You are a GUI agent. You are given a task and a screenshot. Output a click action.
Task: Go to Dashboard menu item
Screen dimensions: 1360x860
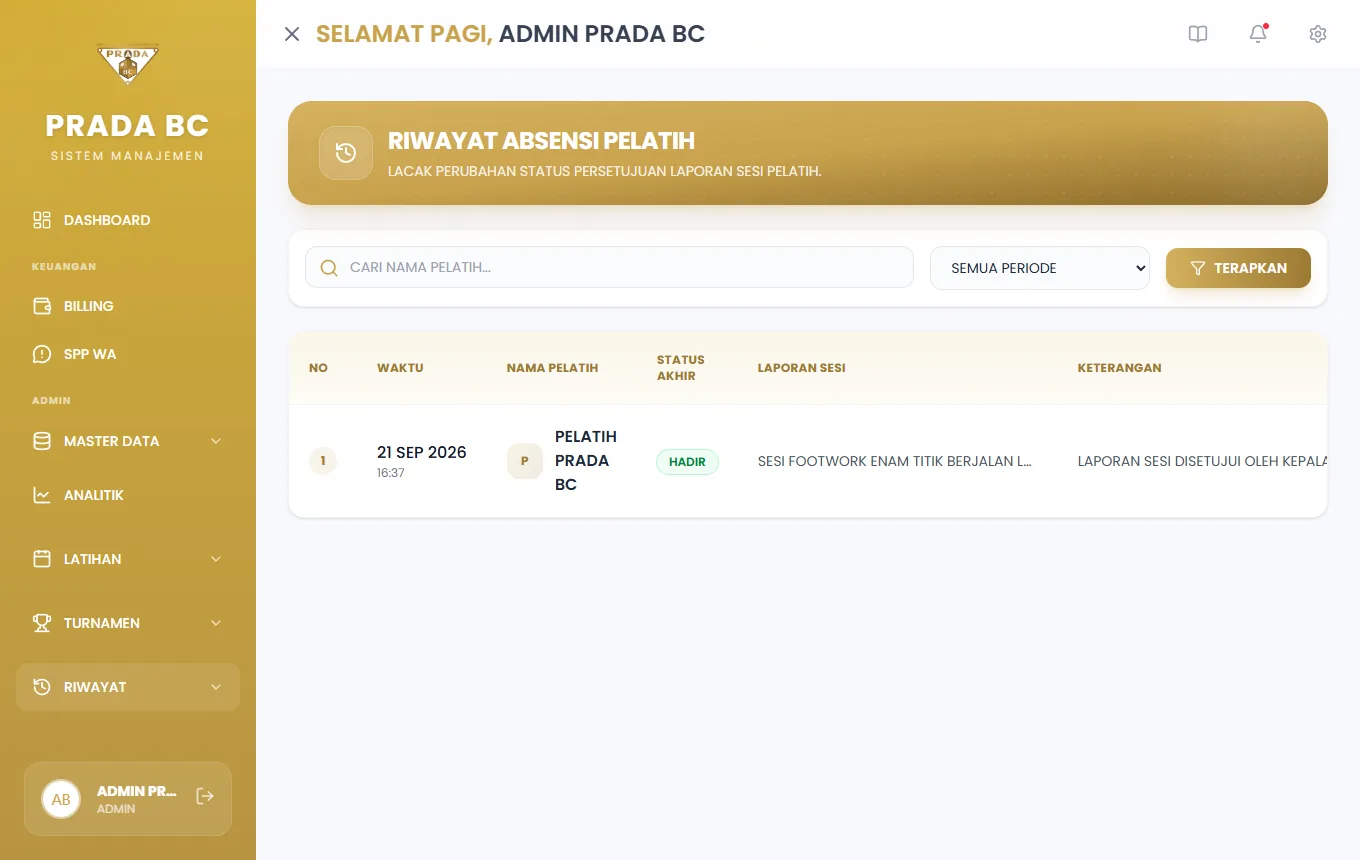[x=128, y=220]
